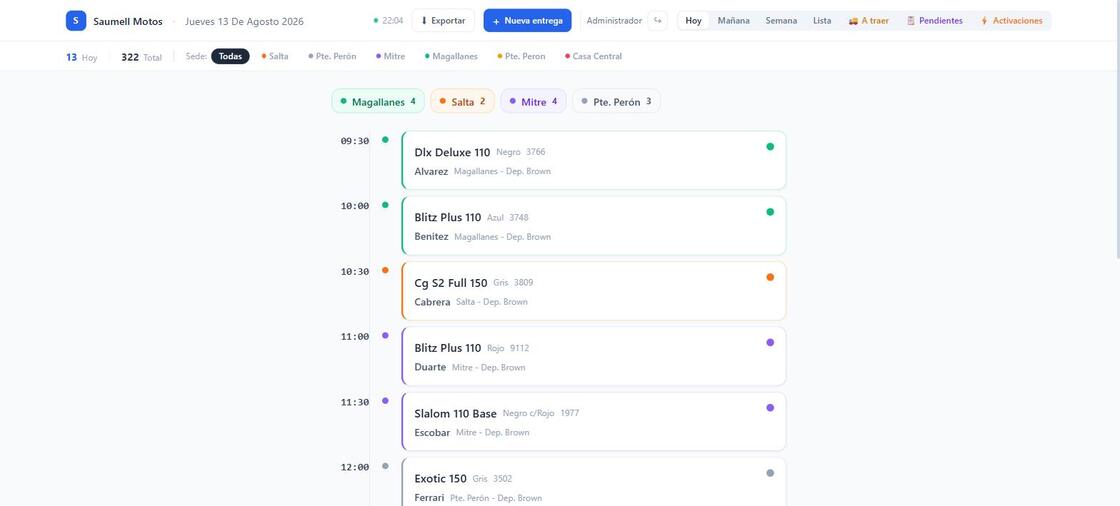Click the Mitre 4 summary chip
This screenshot has height=506, width=1120.
[534, 101]
